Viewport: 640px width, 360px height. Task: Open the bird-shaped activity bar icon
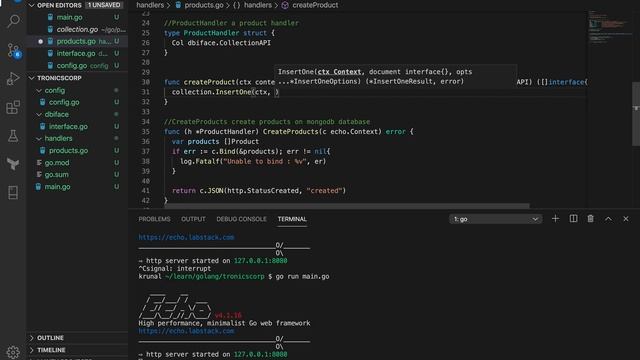click(13, 164)
